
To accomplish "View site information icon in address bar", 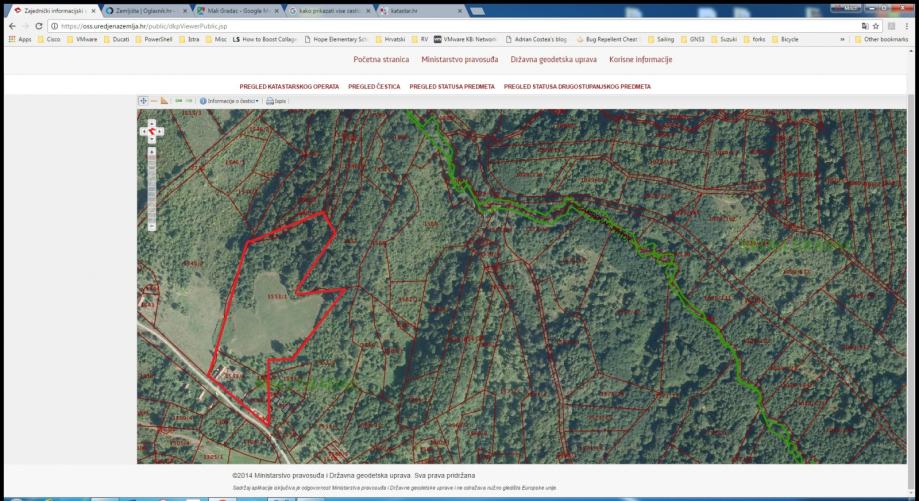I will tap(55, 26).
